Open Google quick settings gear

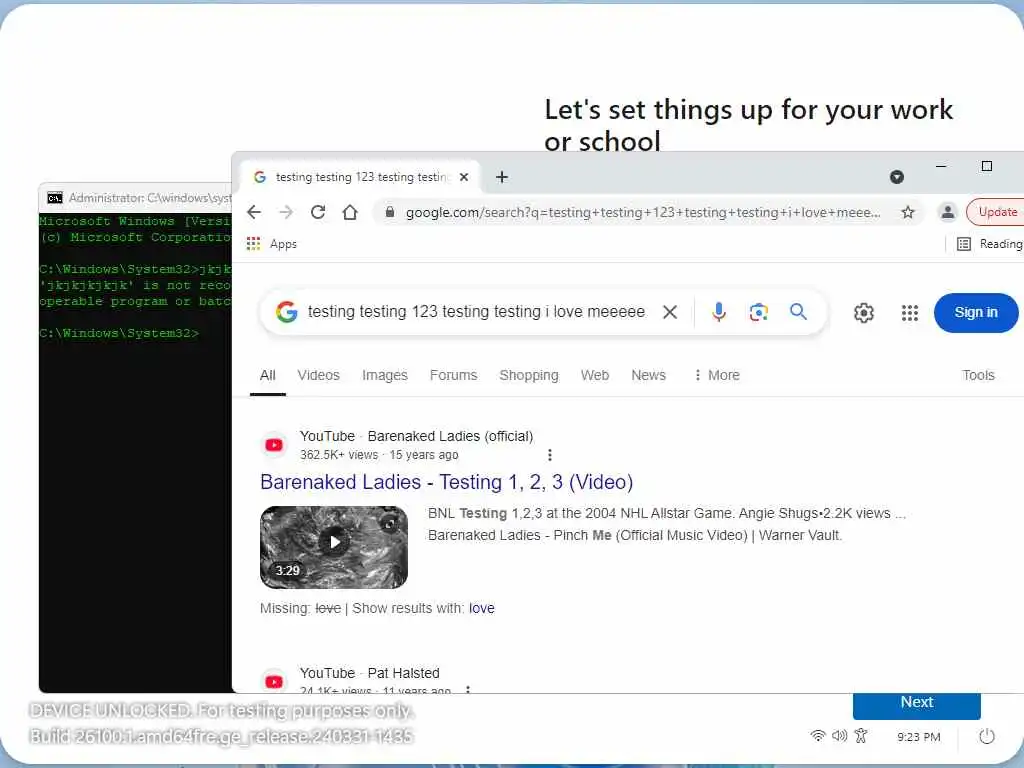(863, 313)
